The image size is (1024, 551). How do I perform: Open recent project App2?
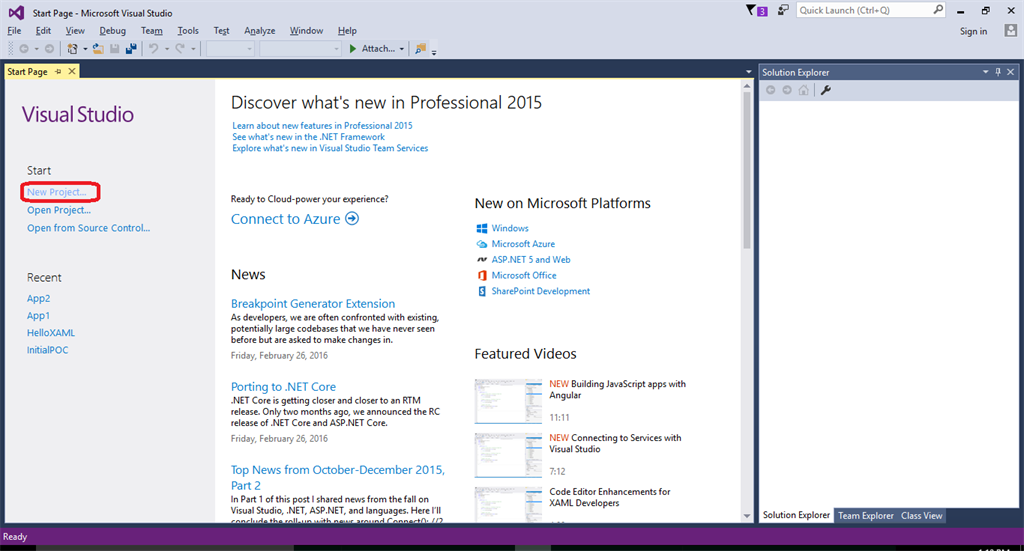pyautogui.click(x=39, y=298)
